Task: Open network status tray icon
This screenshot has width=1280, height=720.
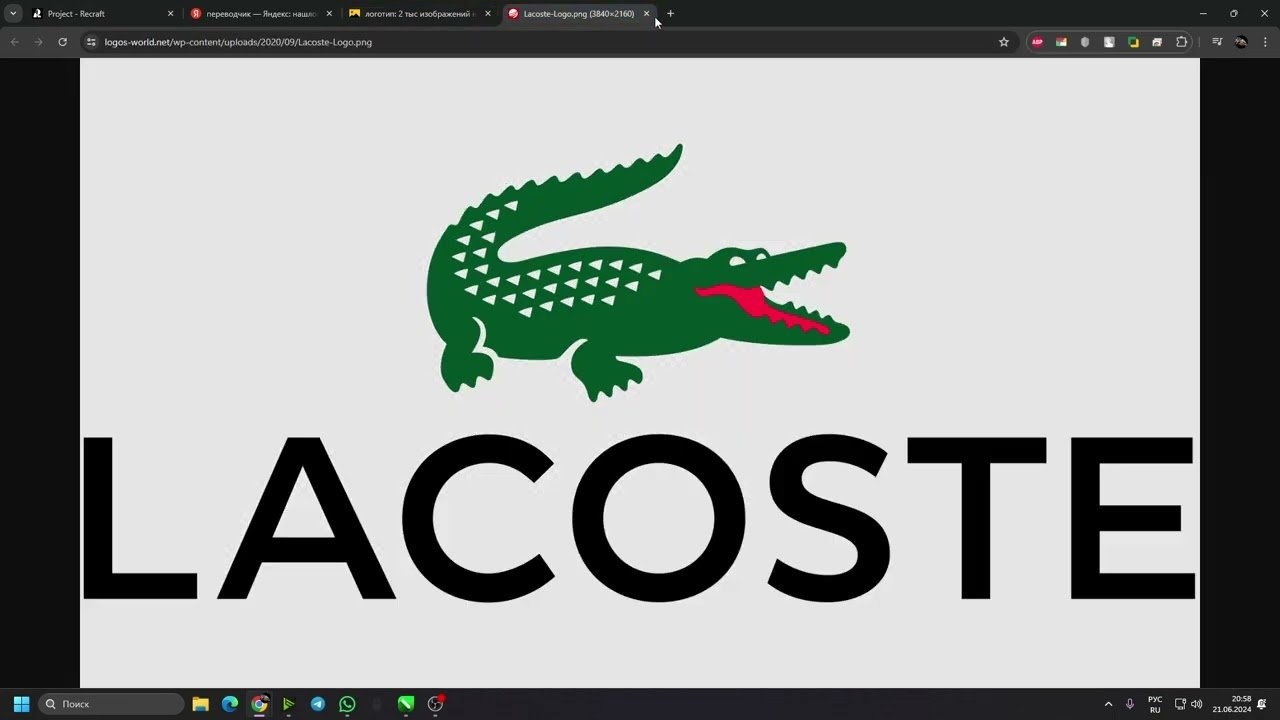Action: coord(1180,704)
